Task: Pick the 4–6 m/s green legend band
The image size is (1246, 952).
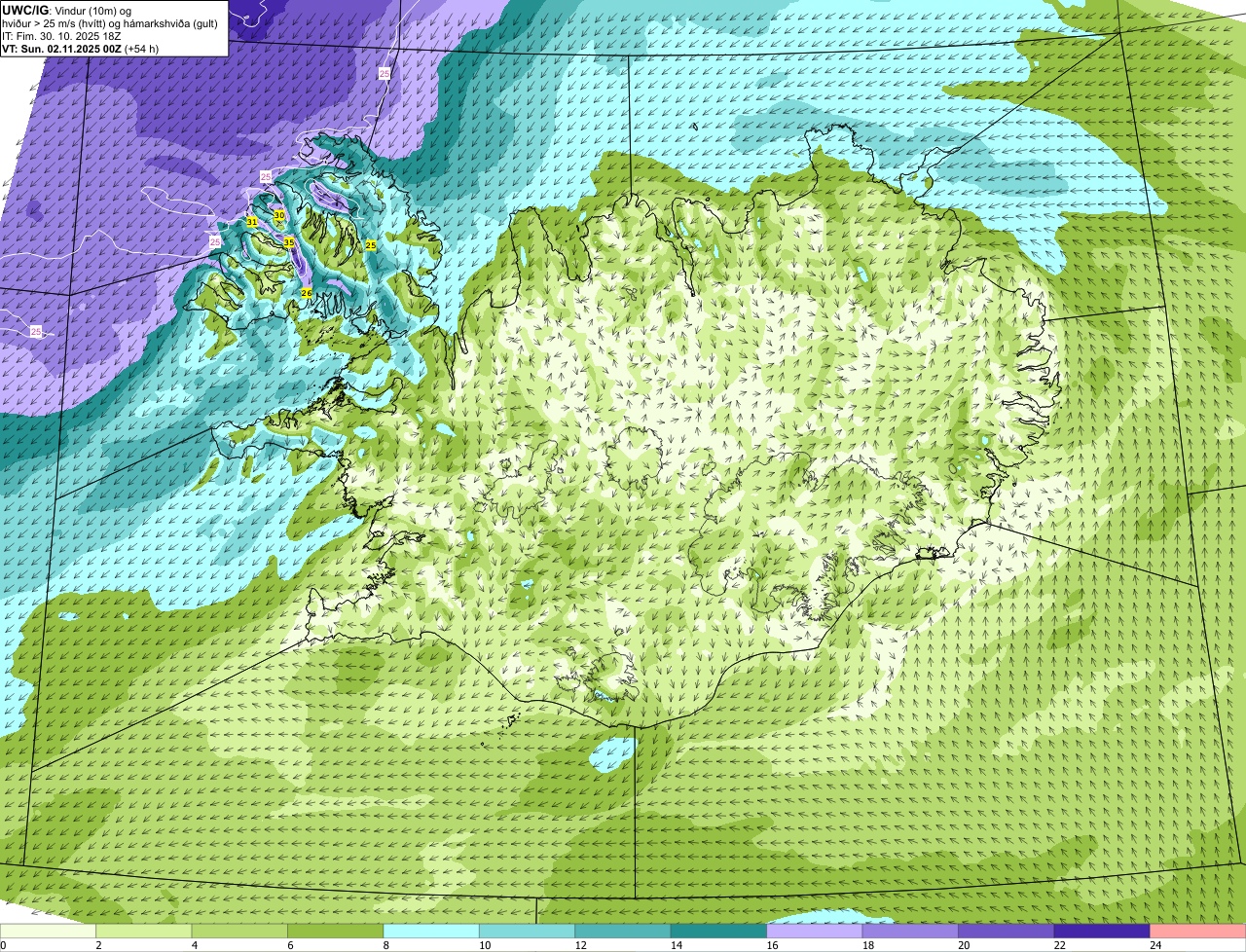Action: pyautogui.click(x=239, y=931)
